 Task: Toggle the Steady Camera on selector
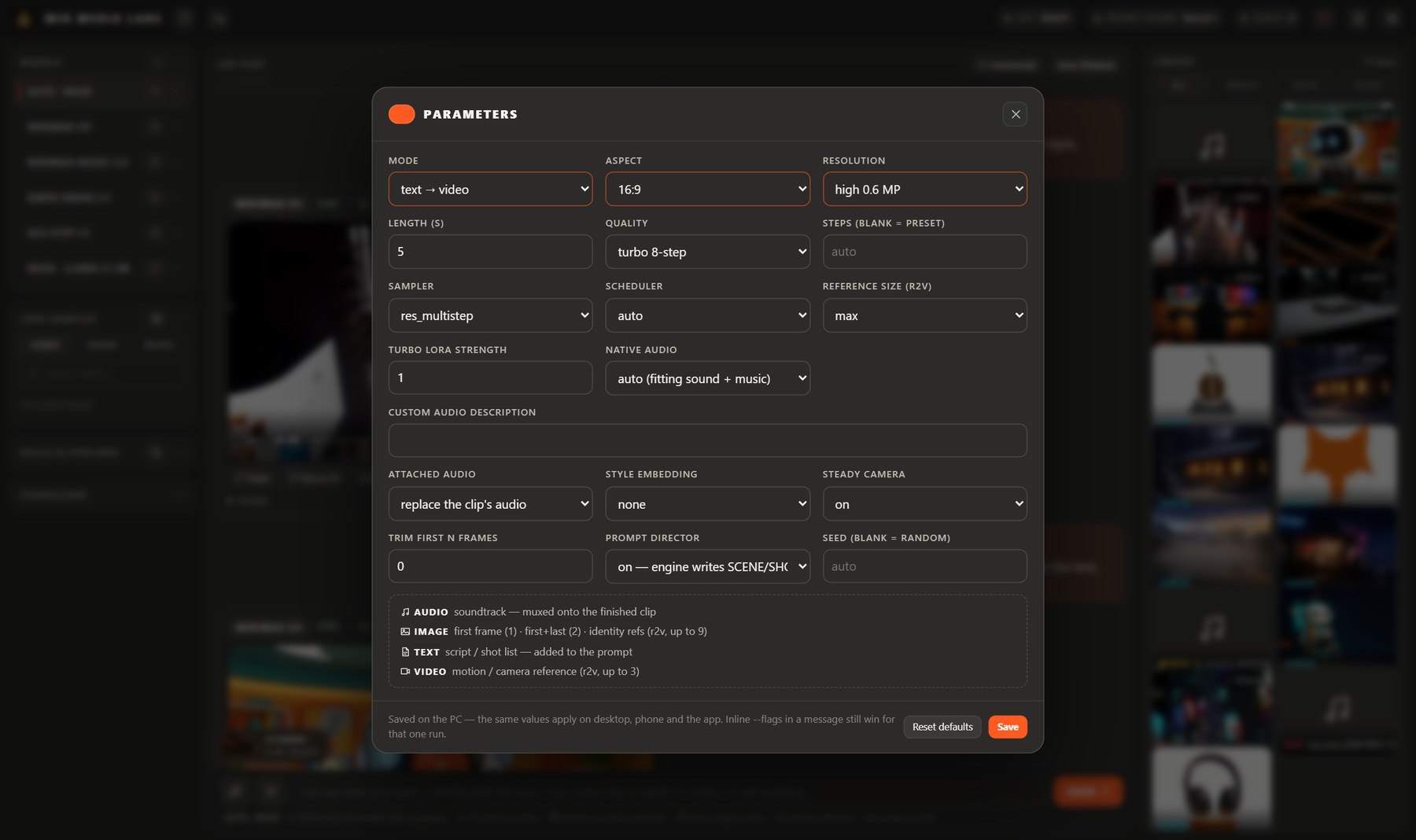coord(924,504)
